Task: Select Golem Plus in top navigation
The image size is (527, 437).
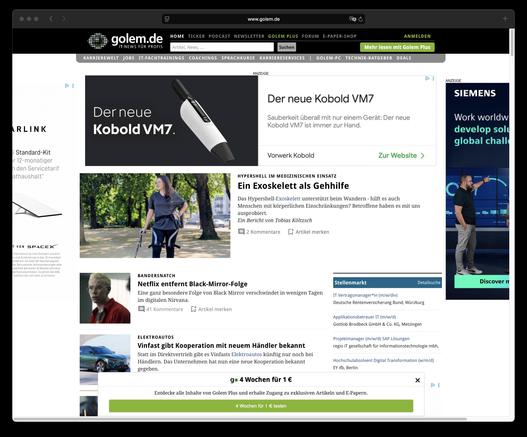Action: [x=283, y=36]
